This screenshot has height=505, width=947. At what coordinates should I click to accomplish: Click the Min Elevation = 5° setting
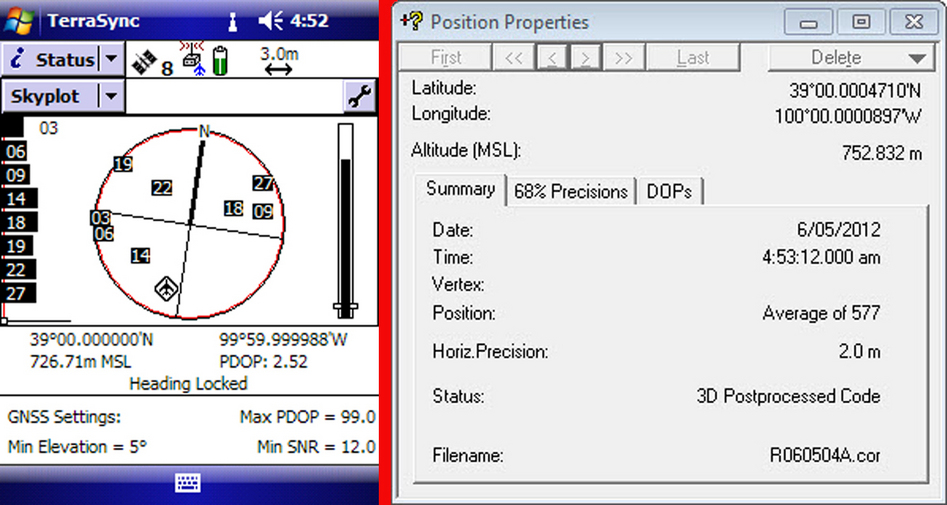[77, 447]
